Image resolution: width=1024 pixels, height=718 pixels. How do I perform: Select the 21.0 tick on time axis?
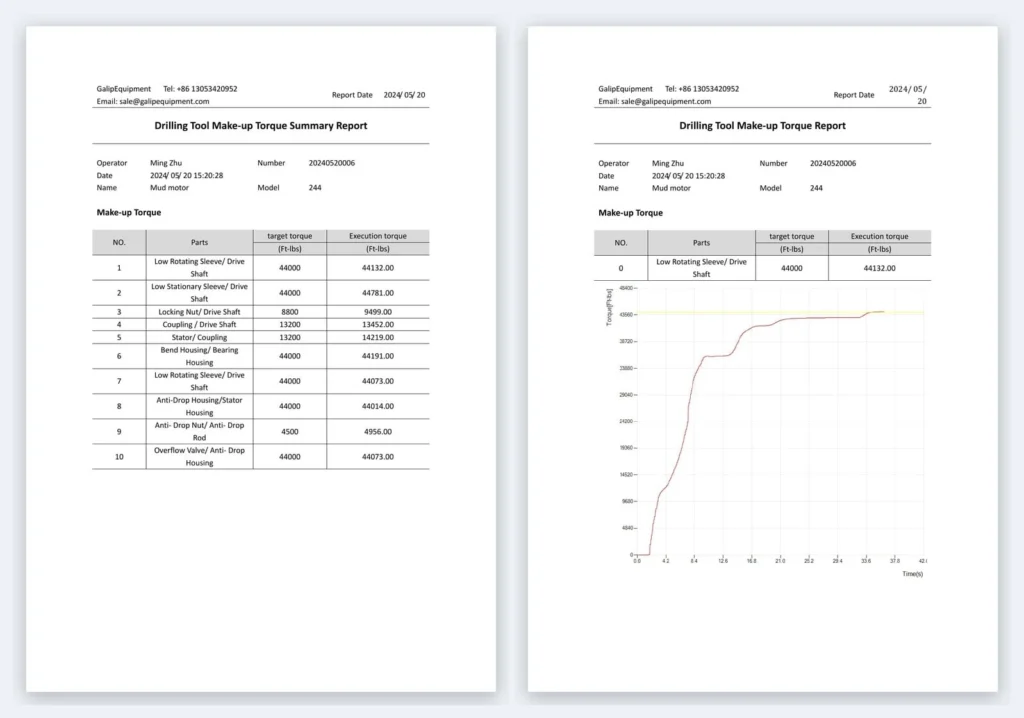tap(780, 561)
